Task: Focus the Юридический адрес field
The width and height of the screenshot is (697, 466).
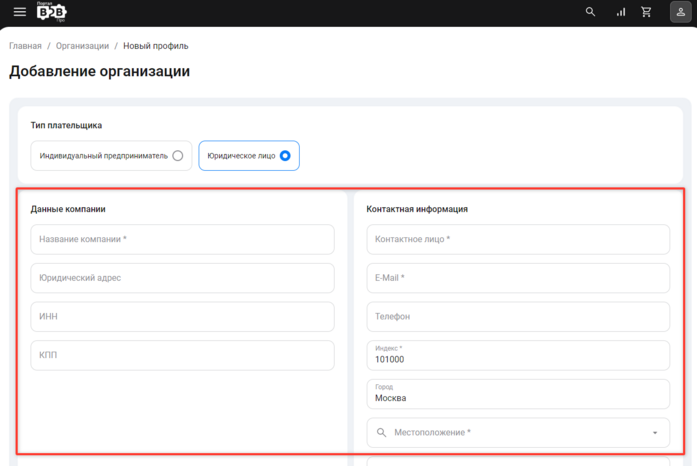Action: tap(182, 278)
